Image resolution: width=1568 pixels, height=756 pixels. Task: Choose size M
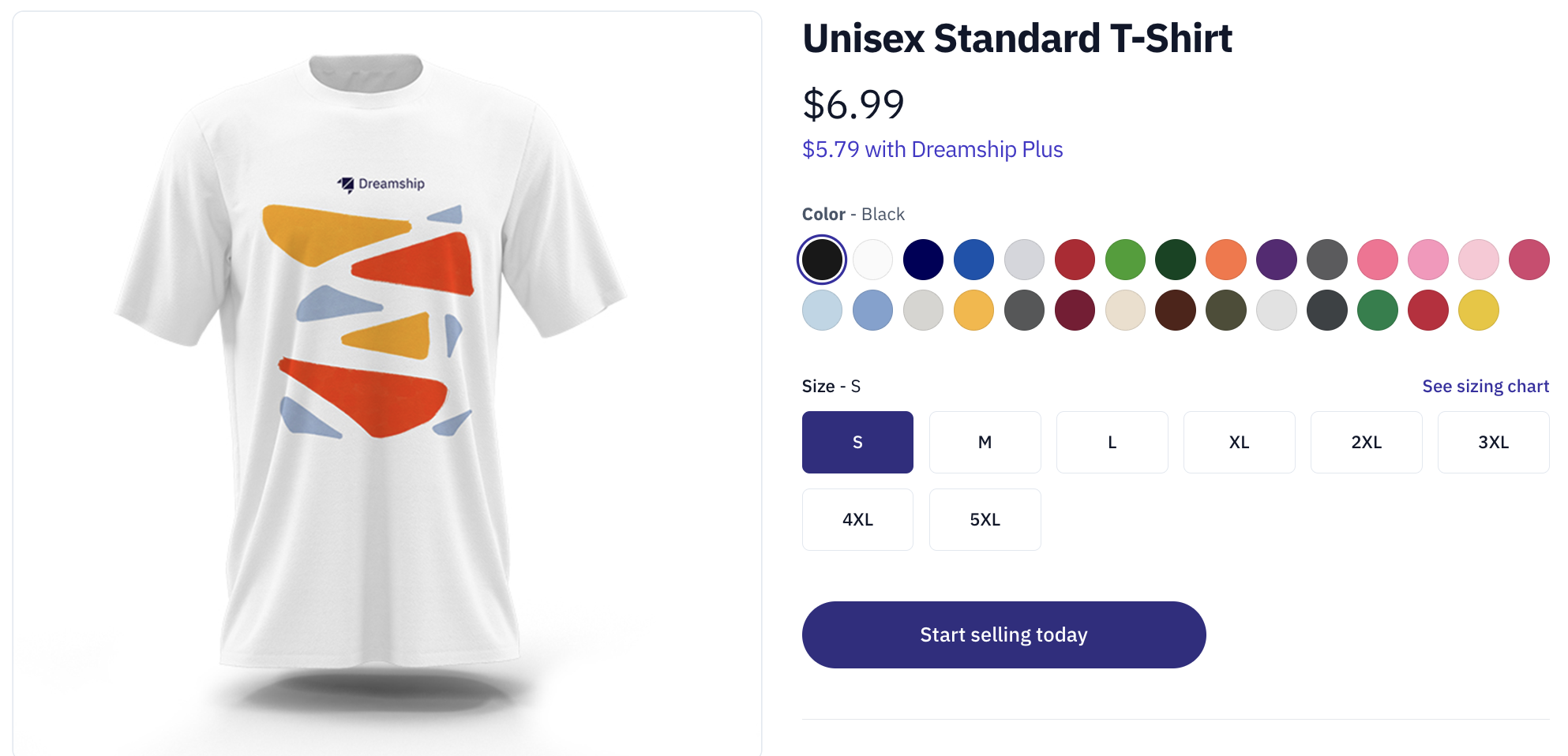985,442
